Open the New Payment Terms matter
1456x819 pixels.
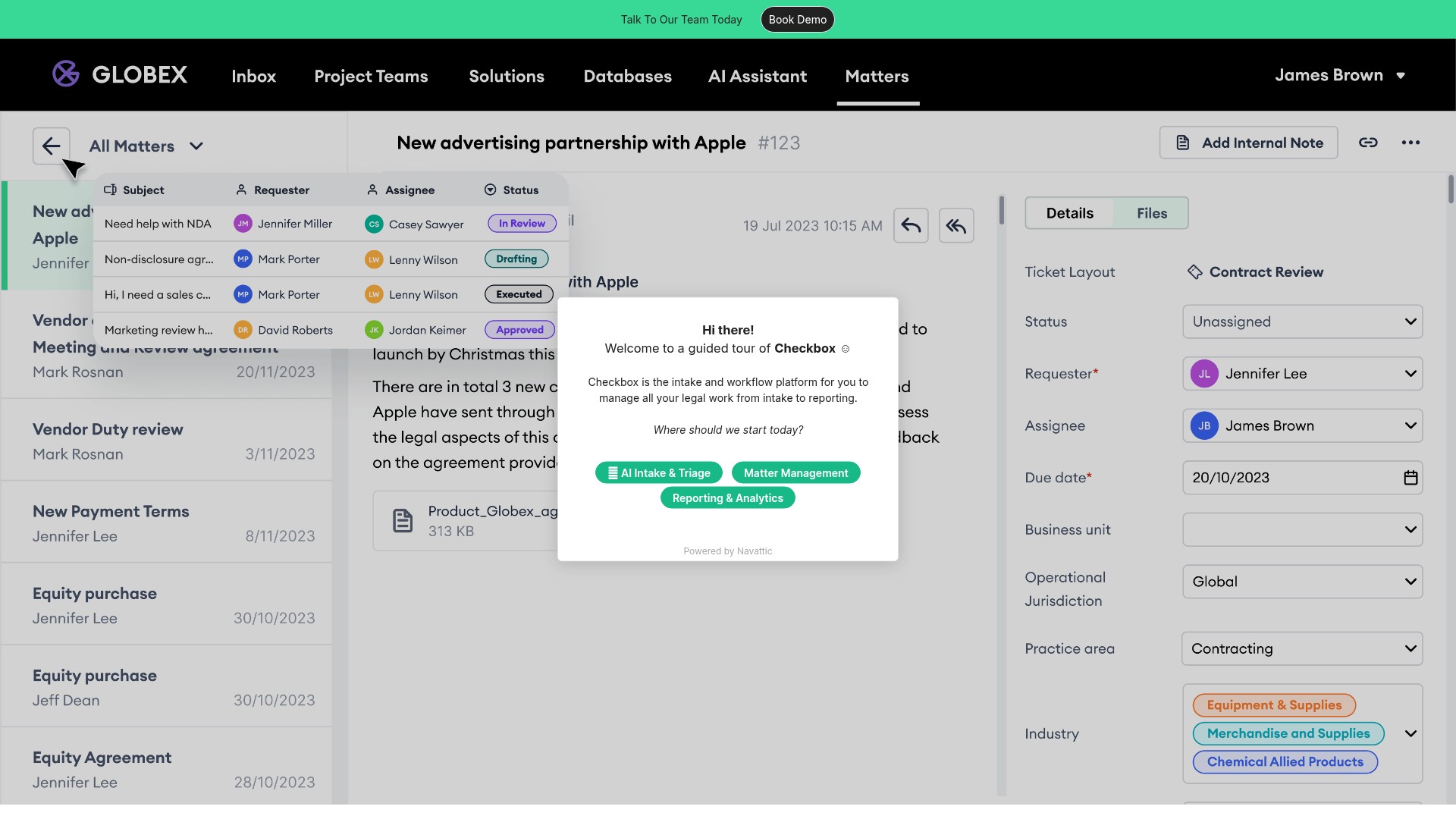[x=167, y=522]
